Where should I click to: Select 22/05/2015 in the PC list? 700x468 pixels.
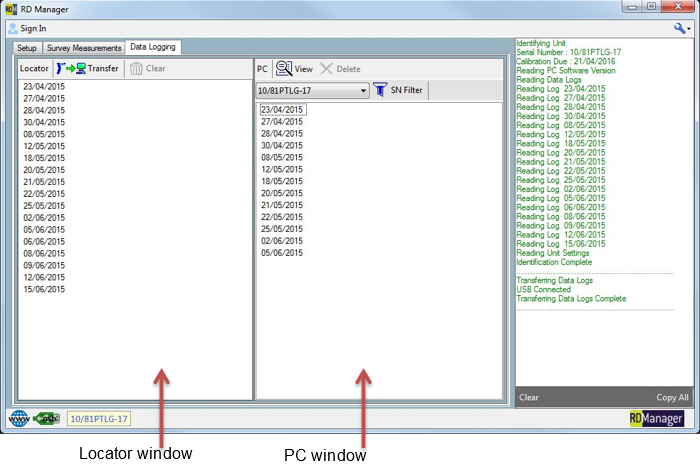coord(282,217)
